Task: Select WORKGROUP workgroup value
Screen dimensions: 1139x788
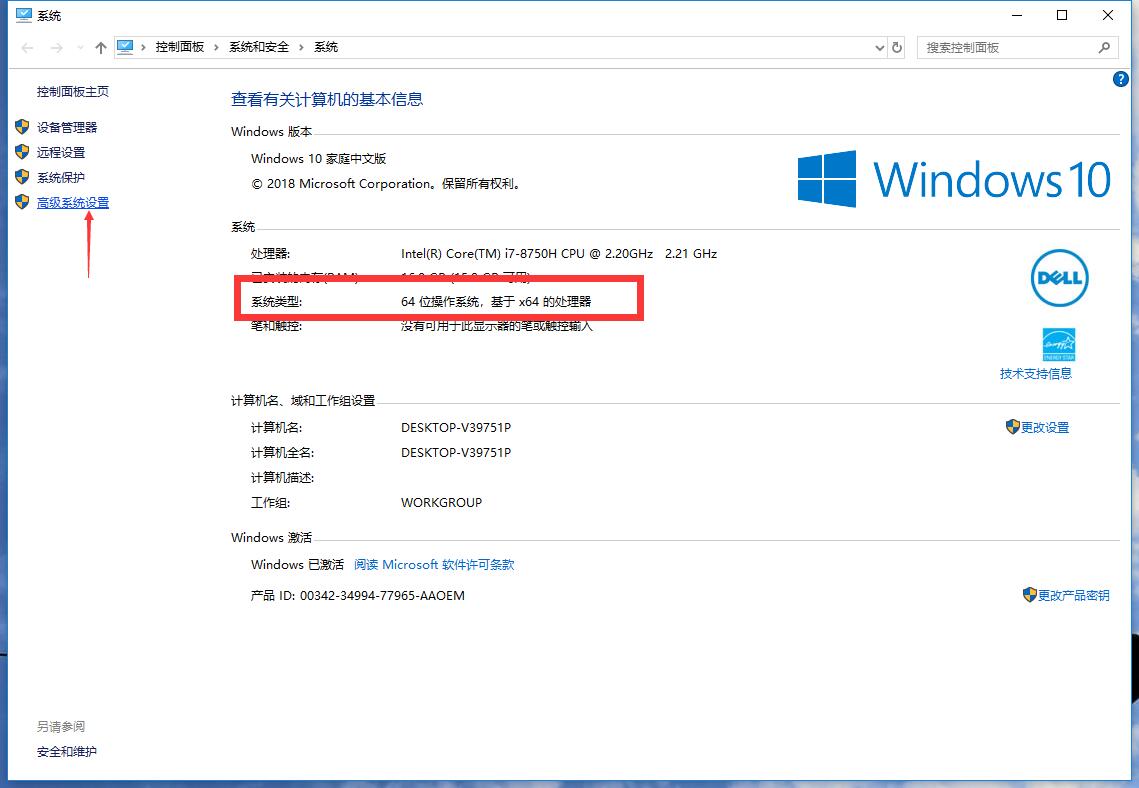Action: point(442,503)
